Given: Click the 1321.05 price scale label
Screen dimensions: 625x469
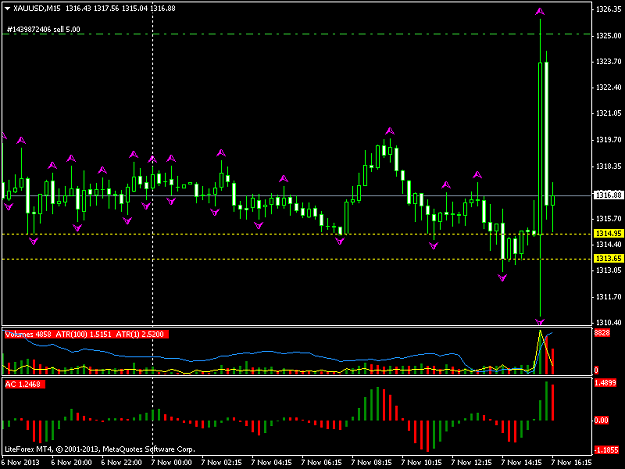Looking at the screenshot, I should (608, 114).
